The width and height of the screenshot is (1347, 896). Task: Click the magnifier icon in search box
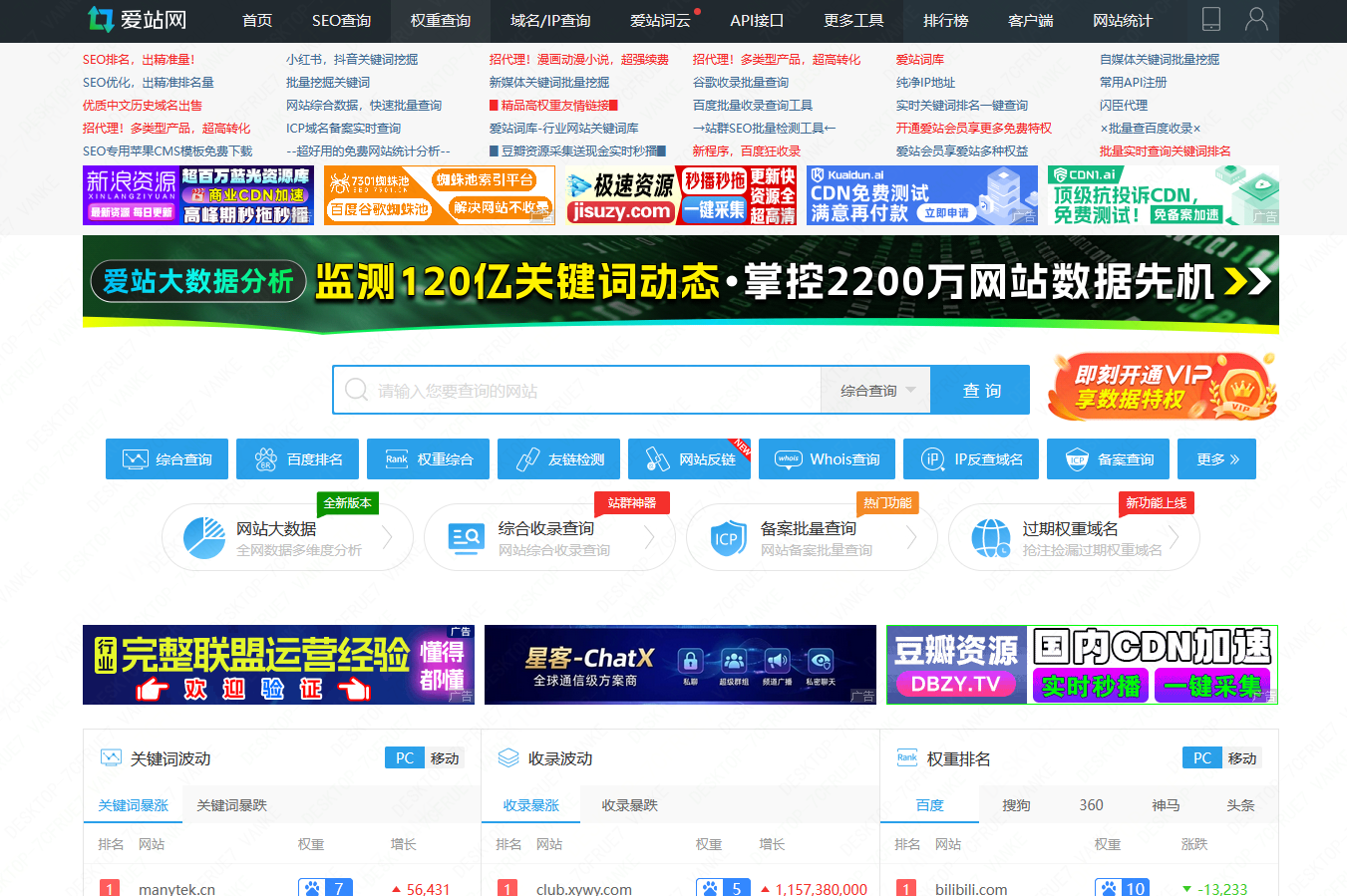coord(356,390)
